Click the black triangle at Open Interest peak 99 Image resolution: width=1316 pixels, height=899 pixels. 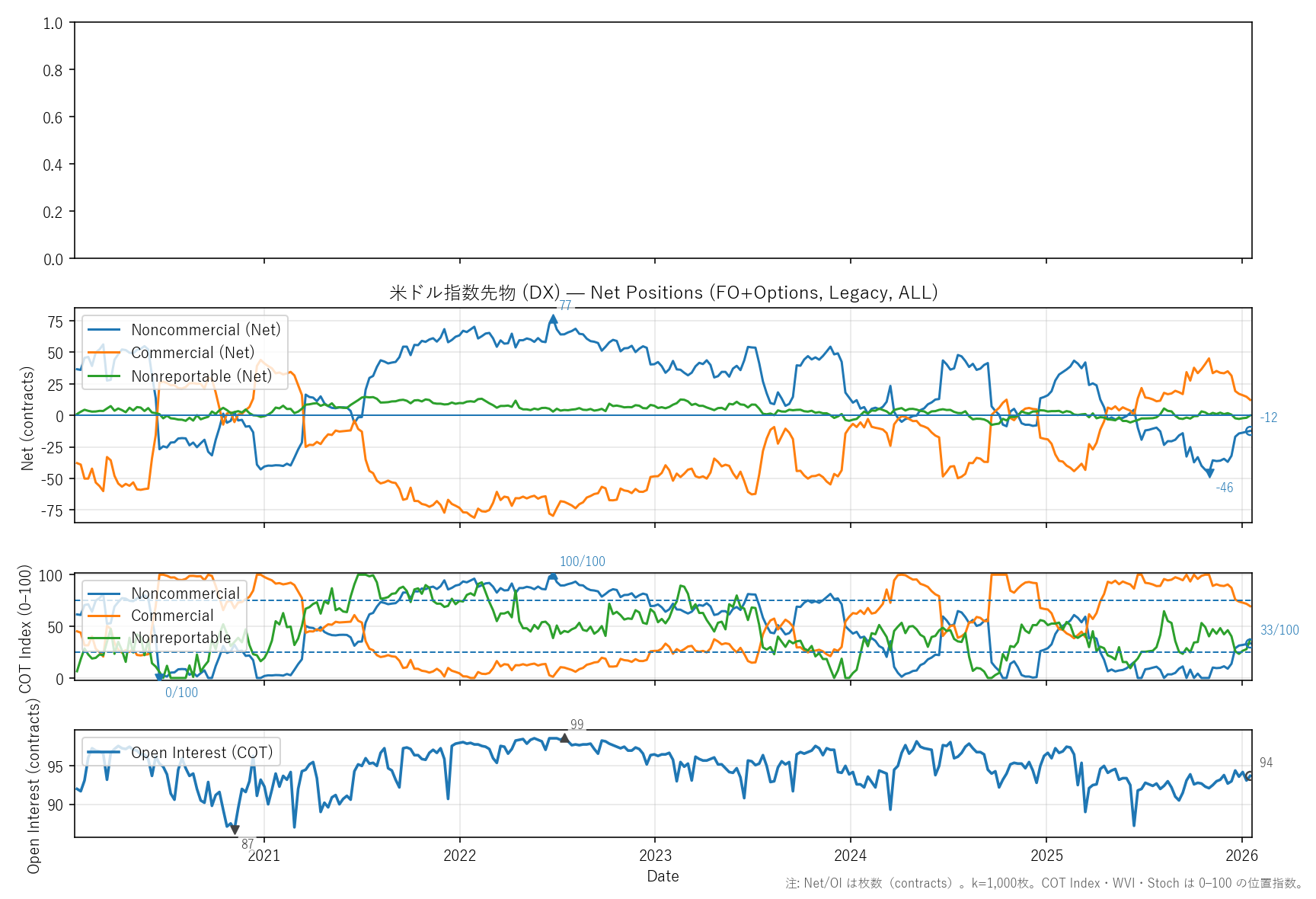pyautogui.click(x=564, y=737)
